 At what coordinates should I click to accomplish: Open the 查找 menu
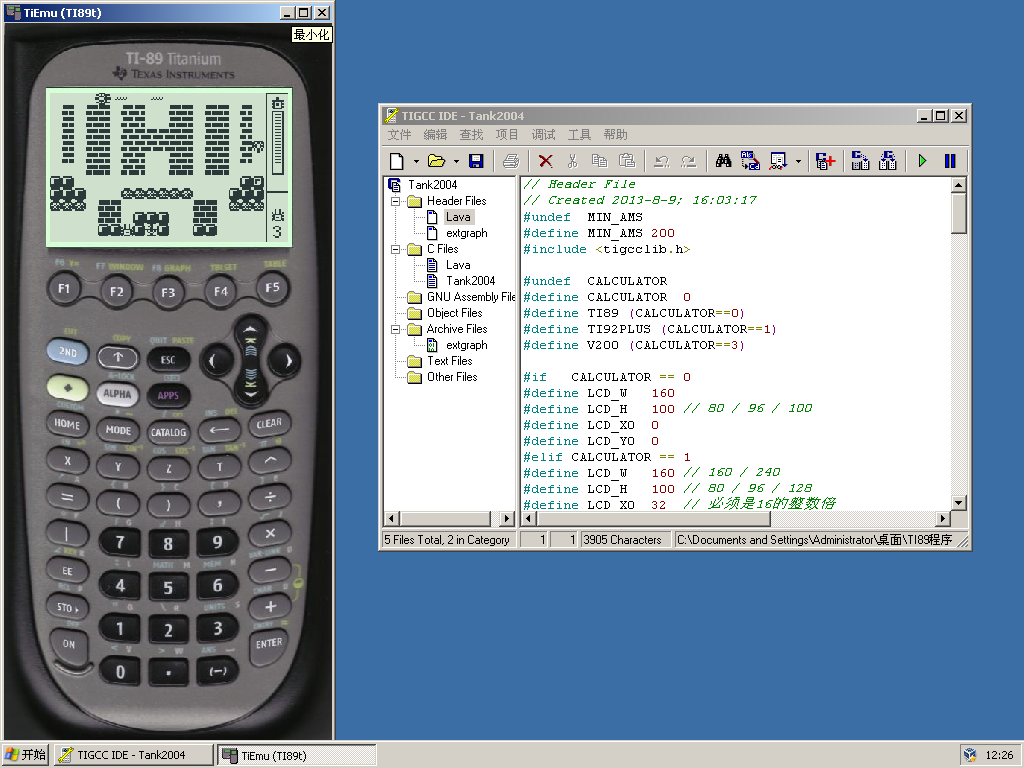(471, 135)
